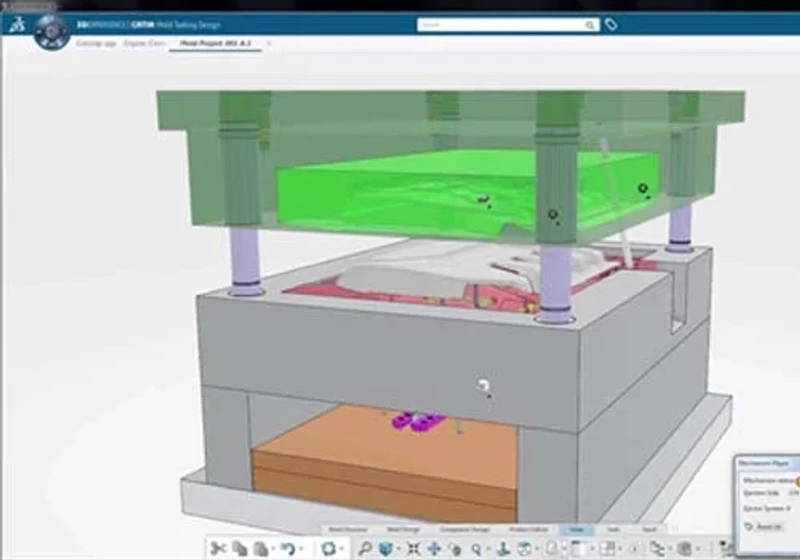
Task: Select the active View section tab
Action: [x=577, y=529]
